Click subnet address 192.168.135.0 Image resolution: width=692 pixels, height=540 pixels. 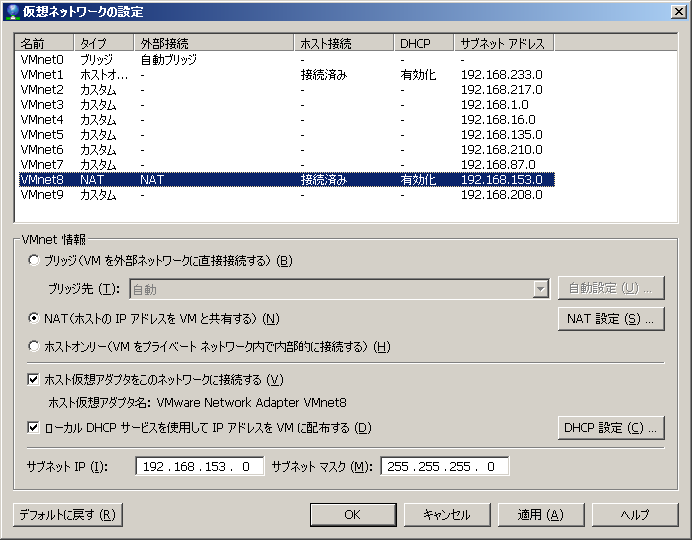tap(501, 135)
